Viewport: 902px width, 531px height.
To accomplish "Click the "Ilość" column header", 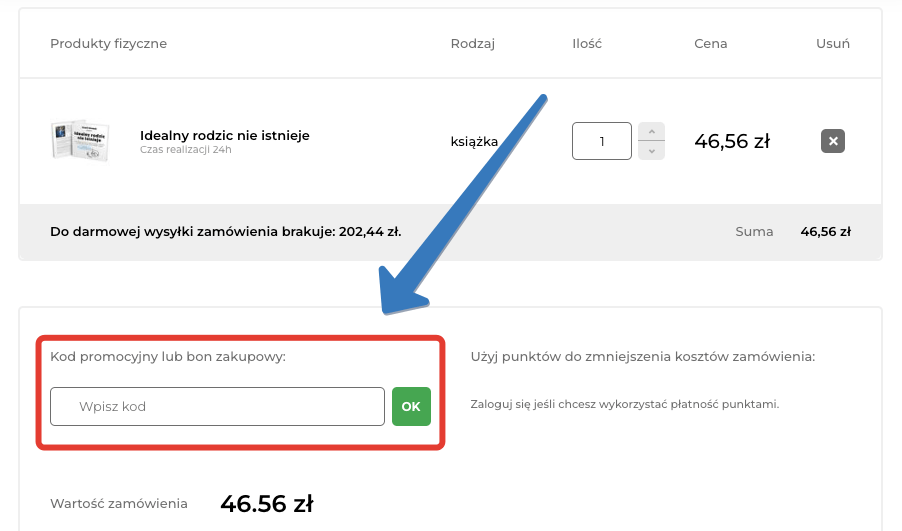I will click(587, 44).
